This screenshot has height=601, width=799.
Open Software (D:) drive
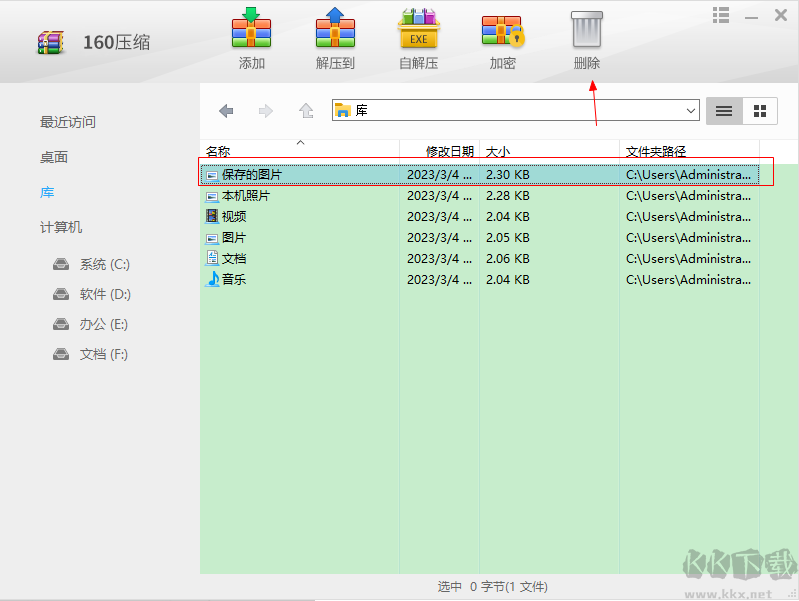tap(104, 294)
